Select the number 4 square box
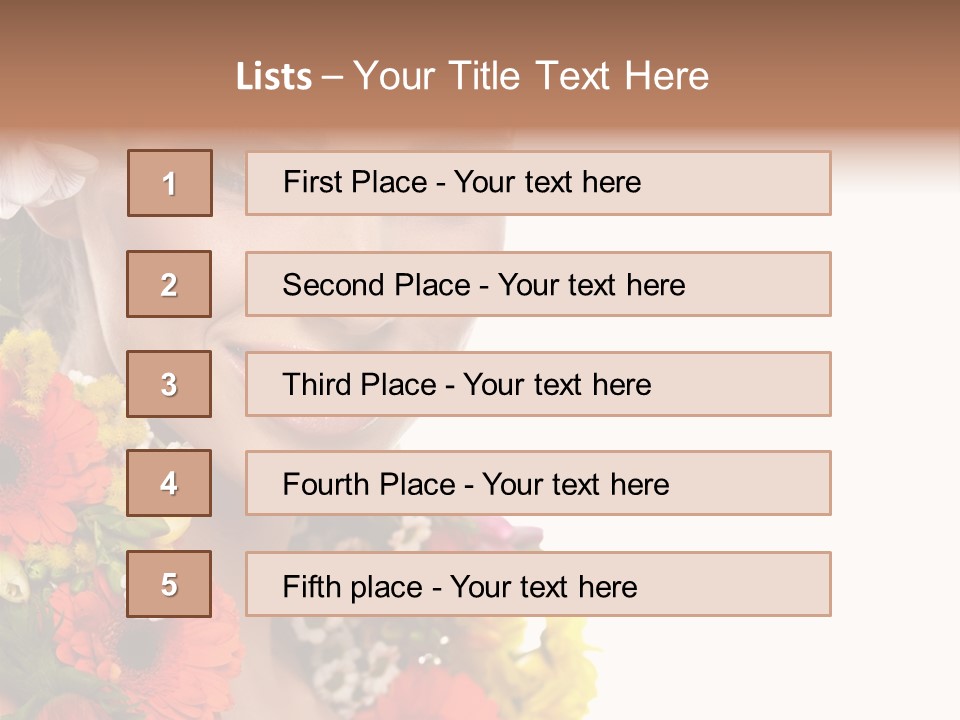 (169, 483)
